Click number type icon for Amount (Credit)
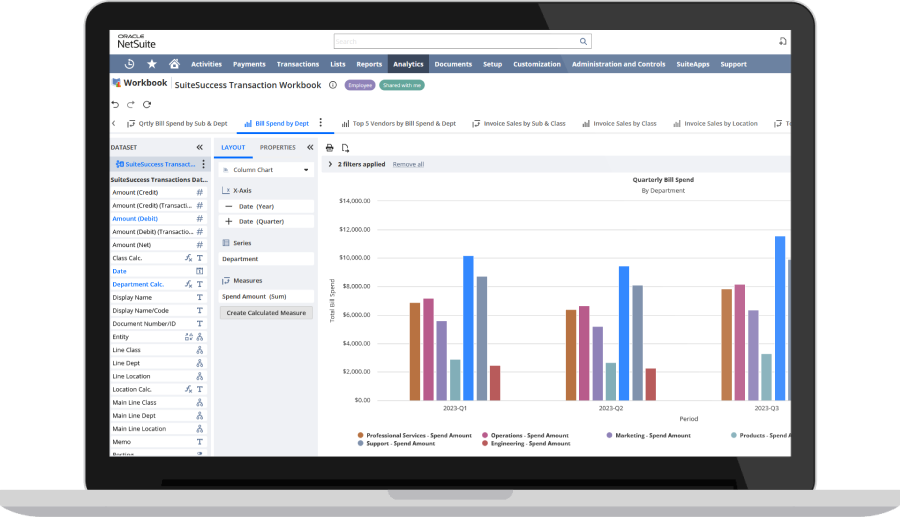Screen dimensions: 900x517 (200, 192)
